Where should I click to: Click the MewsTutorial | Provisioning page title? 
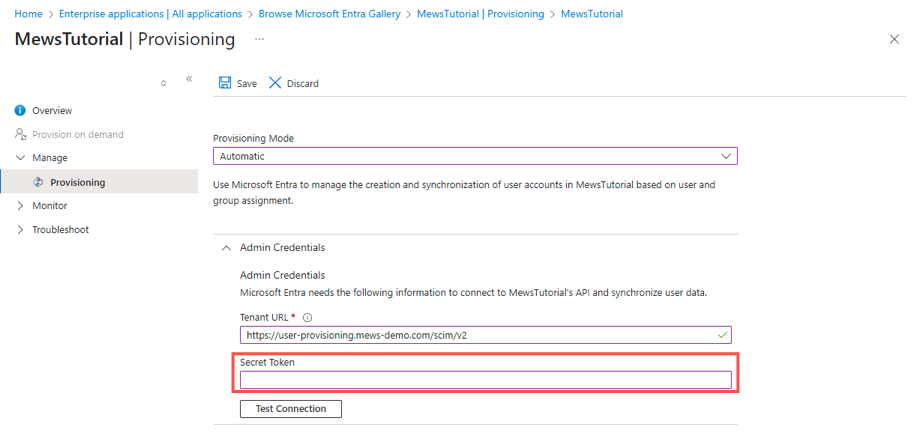tap(124, 39)
